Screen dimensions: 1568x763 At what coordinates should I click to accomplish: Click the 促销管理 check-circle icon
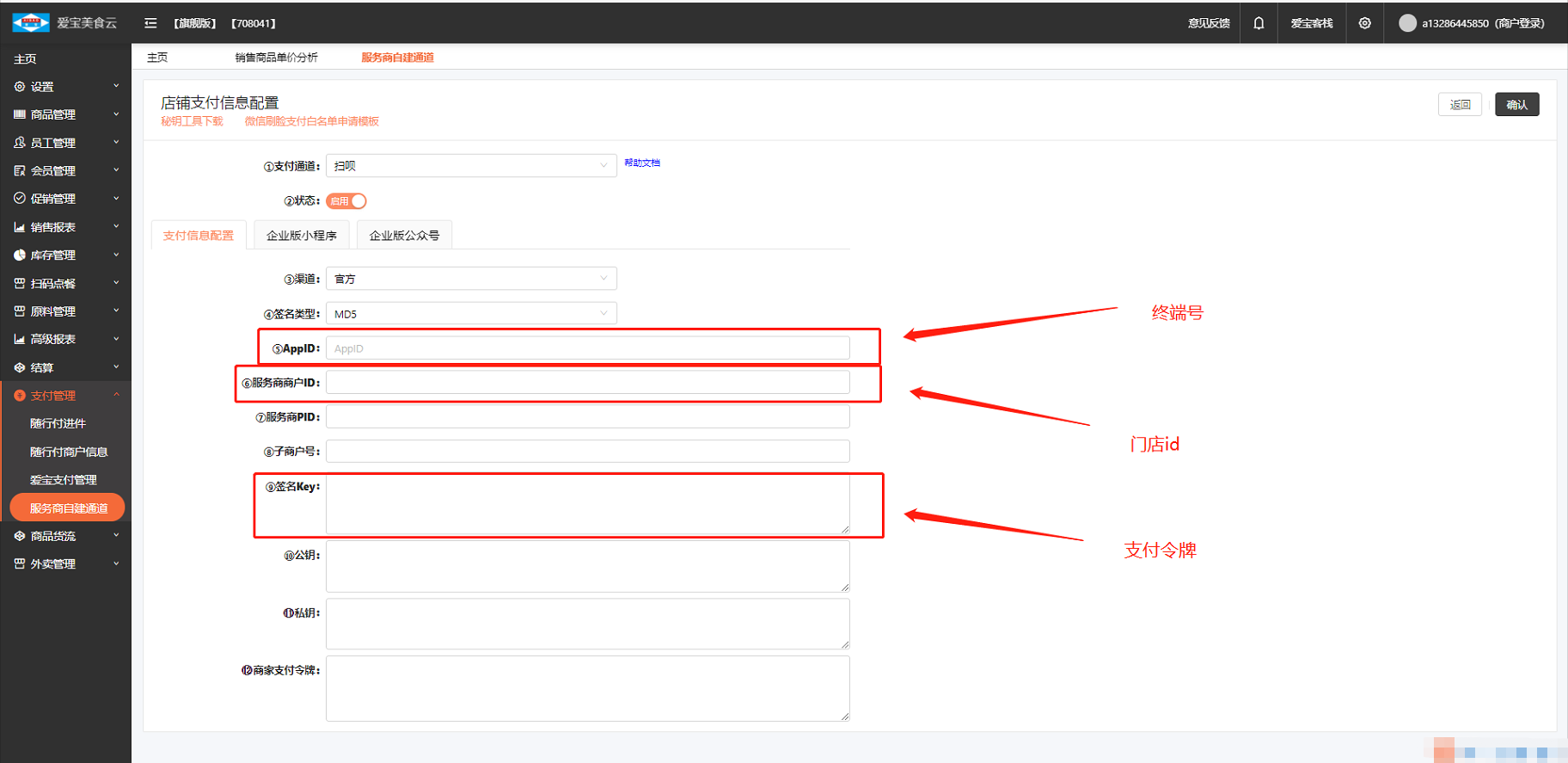(19, 199)
